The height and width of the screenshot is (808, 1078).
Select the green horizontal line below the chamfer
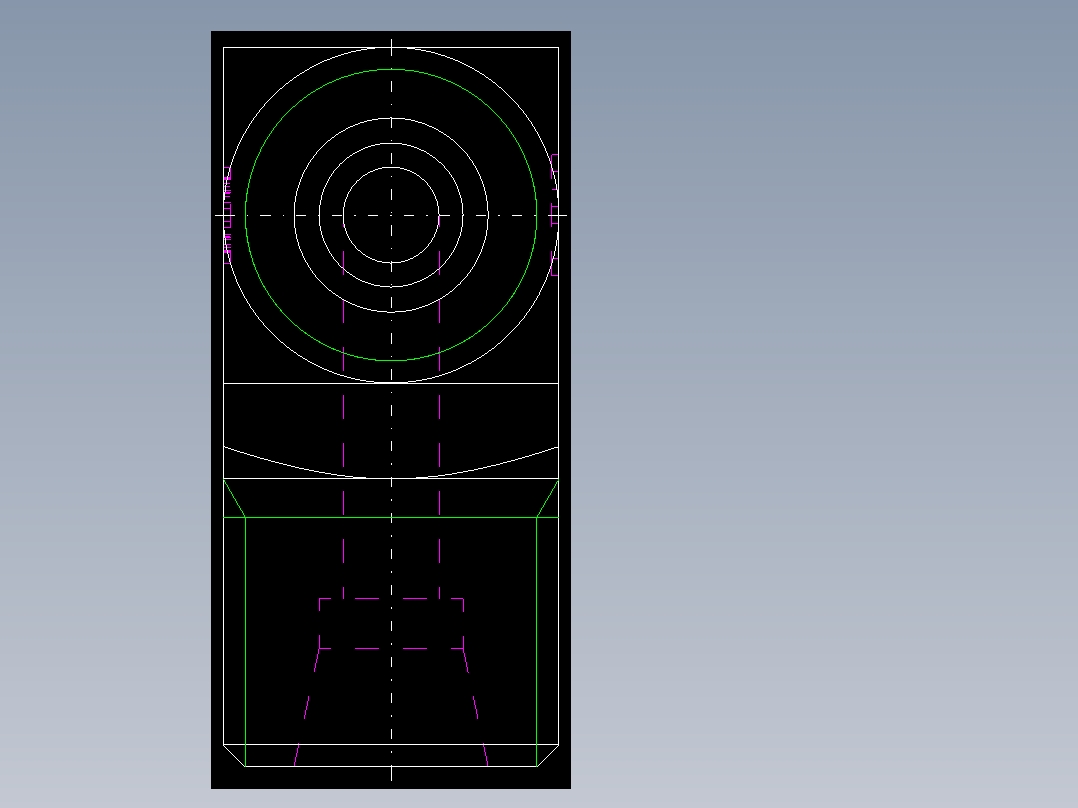tap(391, 517)
